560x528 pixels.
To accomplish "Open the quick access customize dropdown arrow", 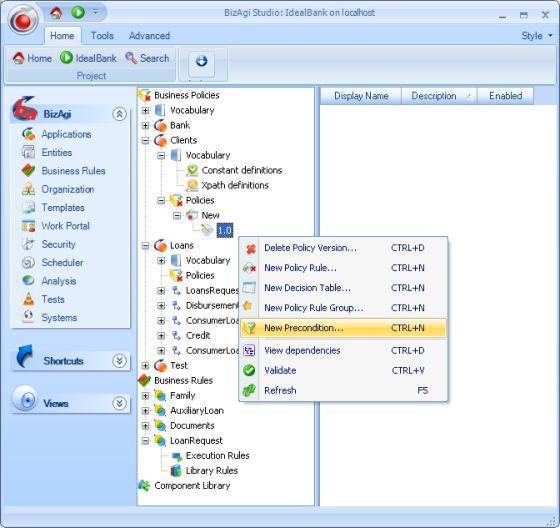I will 95,12.
